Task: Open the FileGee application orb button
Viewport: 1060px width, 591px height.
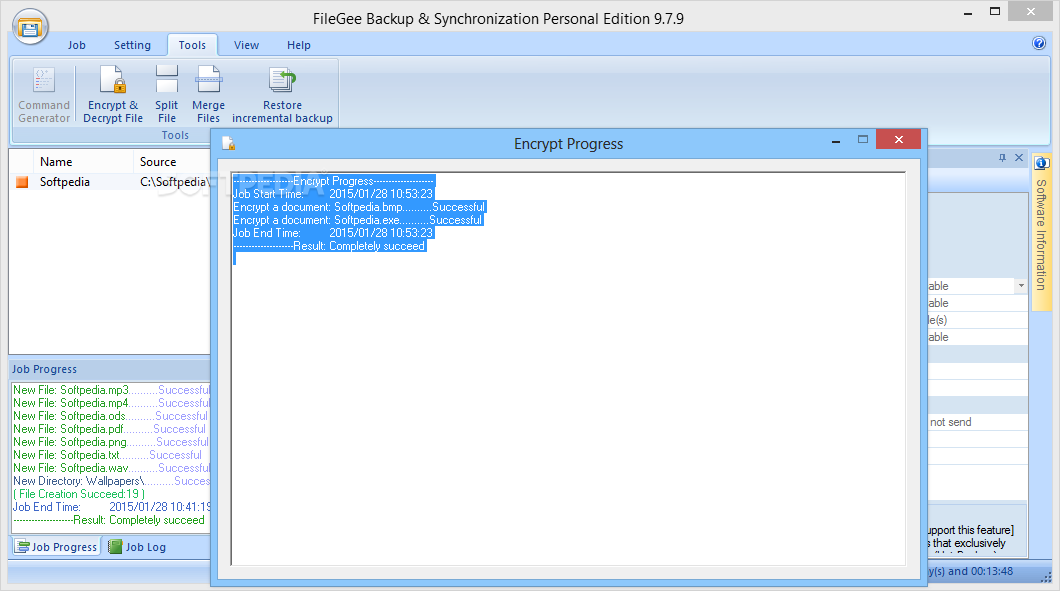Action: pyautogui.click(x=30, y=28)
